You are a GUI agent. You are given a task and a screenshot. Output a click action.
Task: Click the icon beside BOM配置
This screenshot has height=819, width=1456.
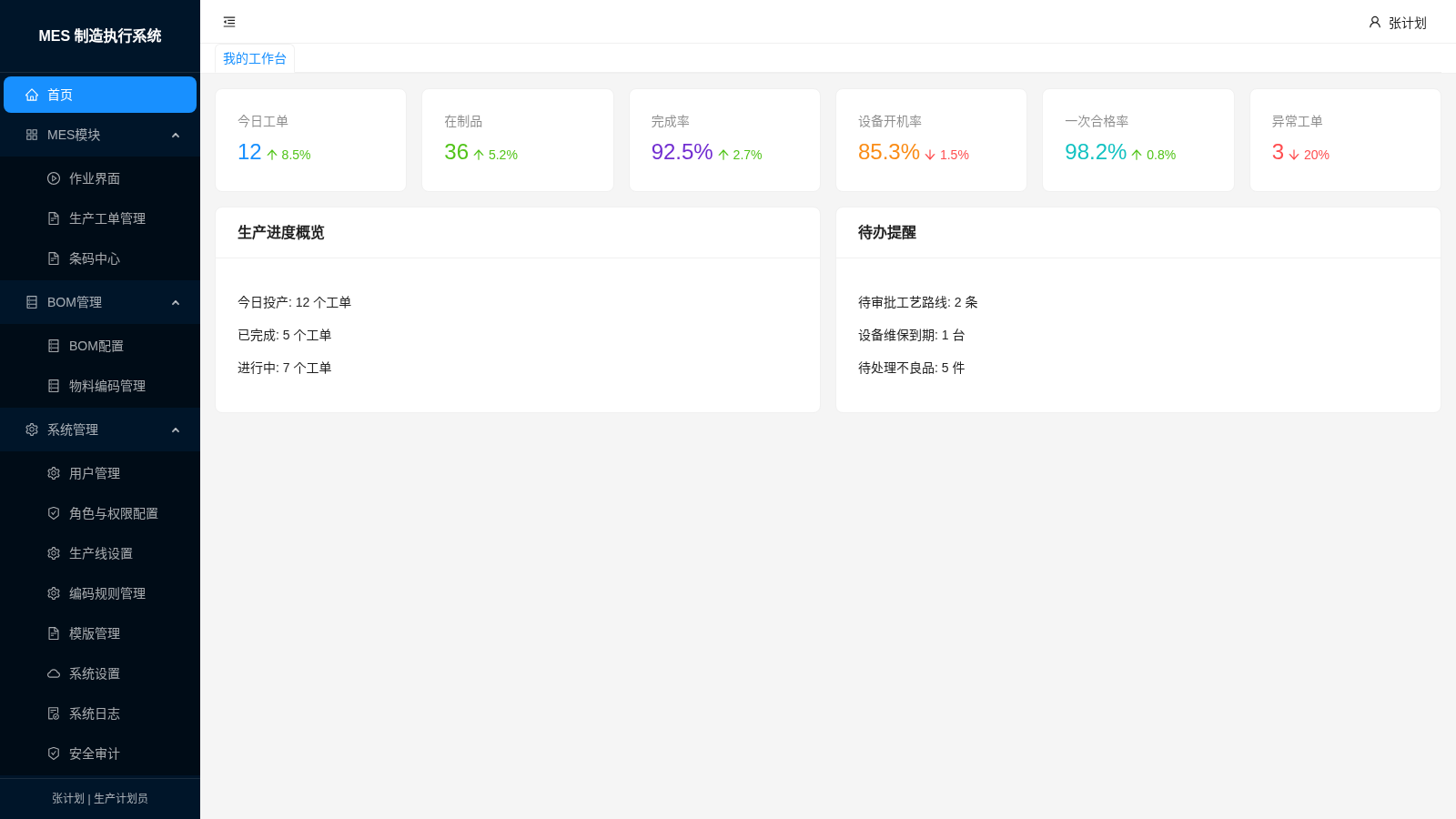pyautogui.click(x=54, y=346)
